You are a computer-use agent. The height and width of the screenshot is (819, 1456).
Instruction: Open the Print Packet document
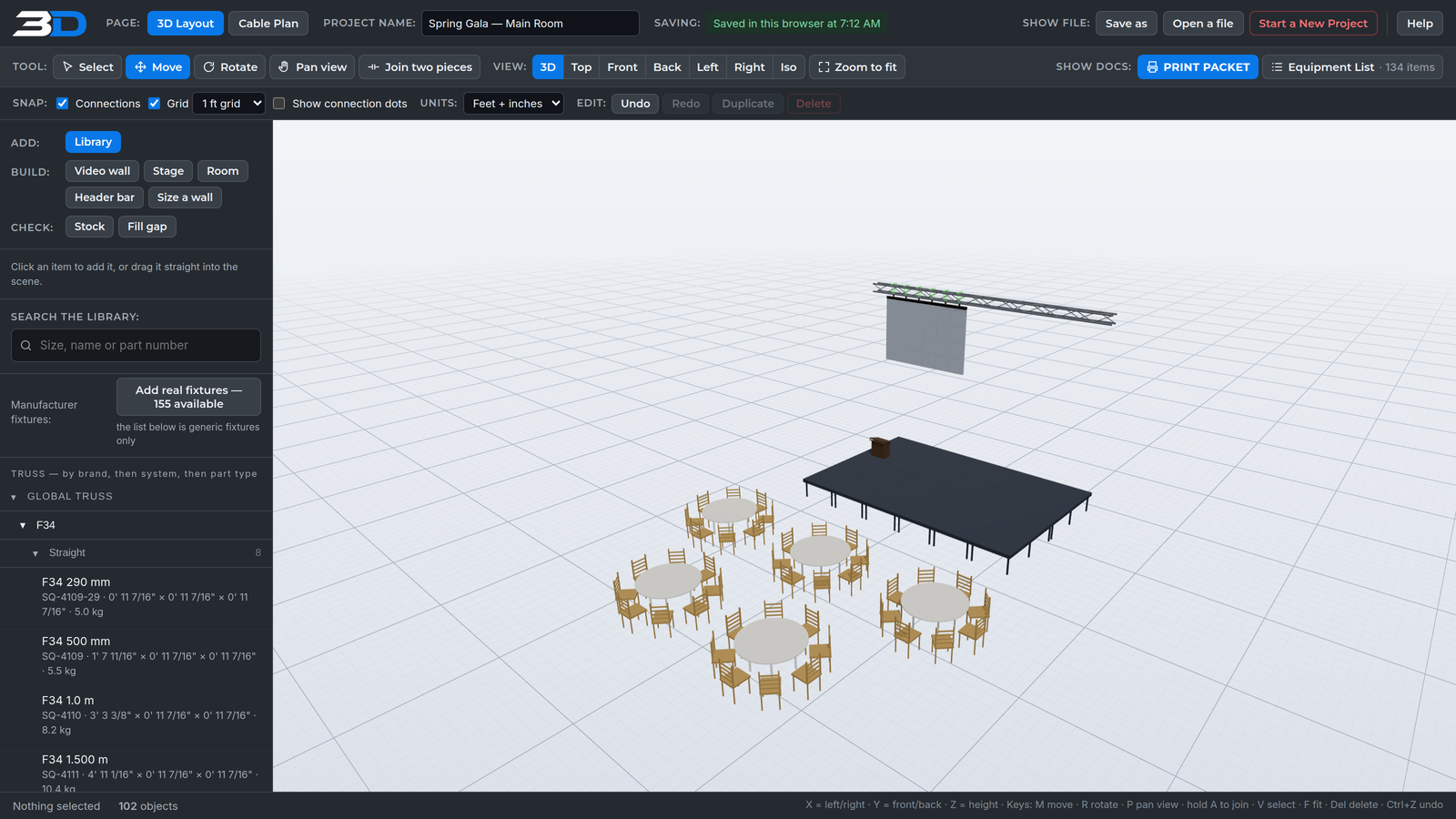pos(1198,67)
